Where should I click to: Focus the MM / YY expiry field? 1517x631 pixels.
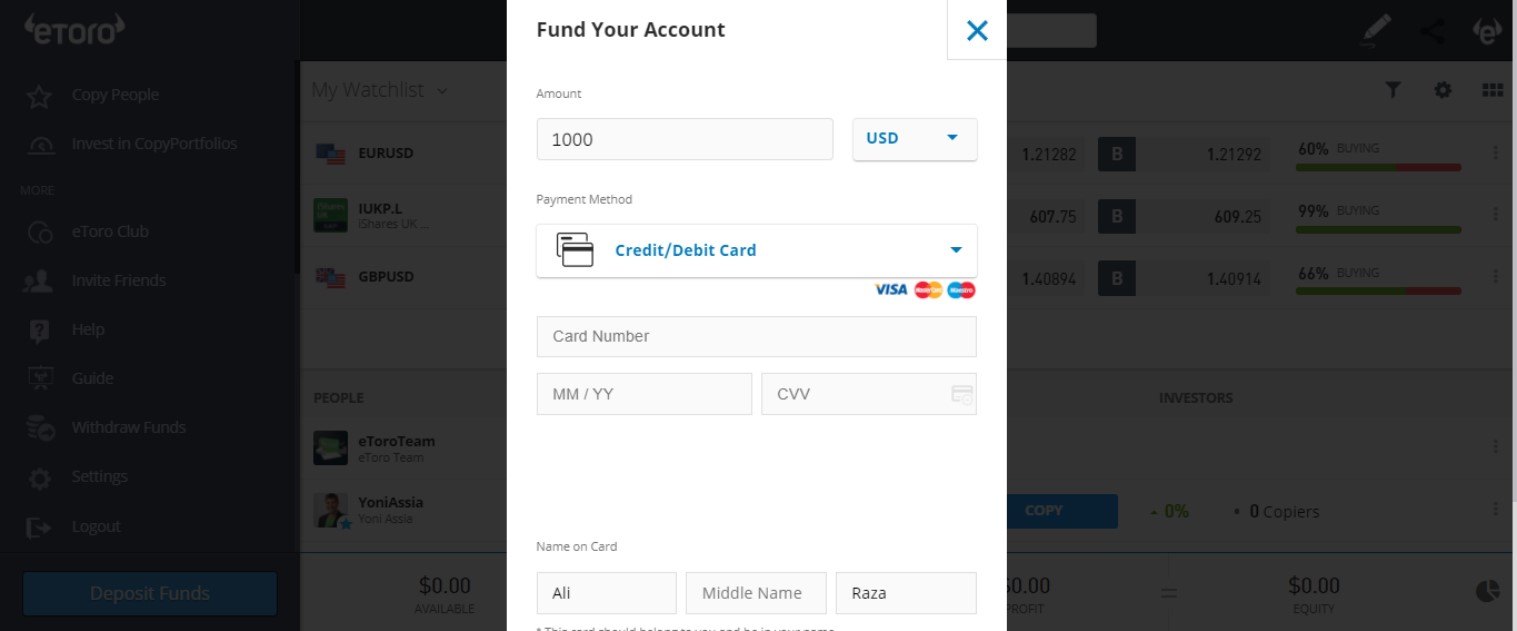[644, 394]
